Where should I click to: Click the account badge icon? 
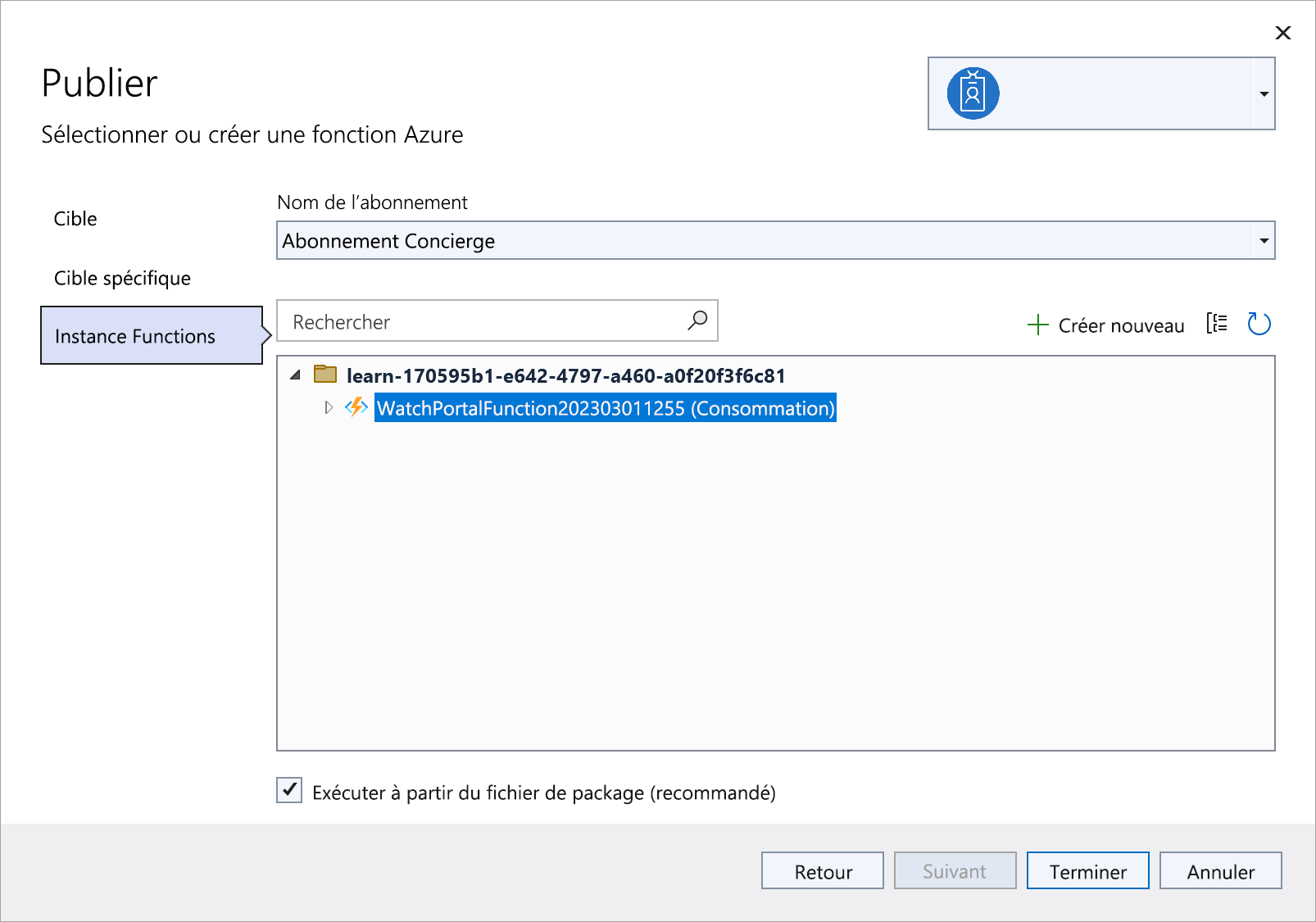(973, 93)
